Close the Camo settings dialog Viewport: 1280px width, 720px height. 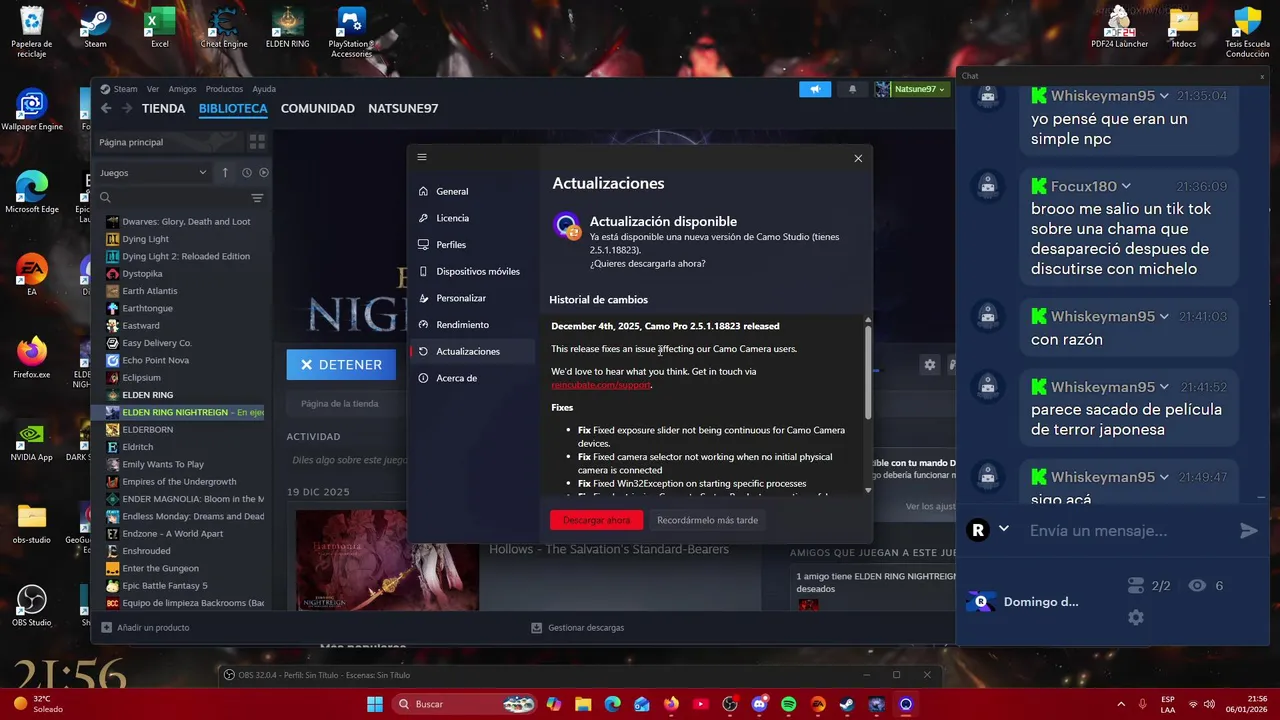click(x=858, y=158)
